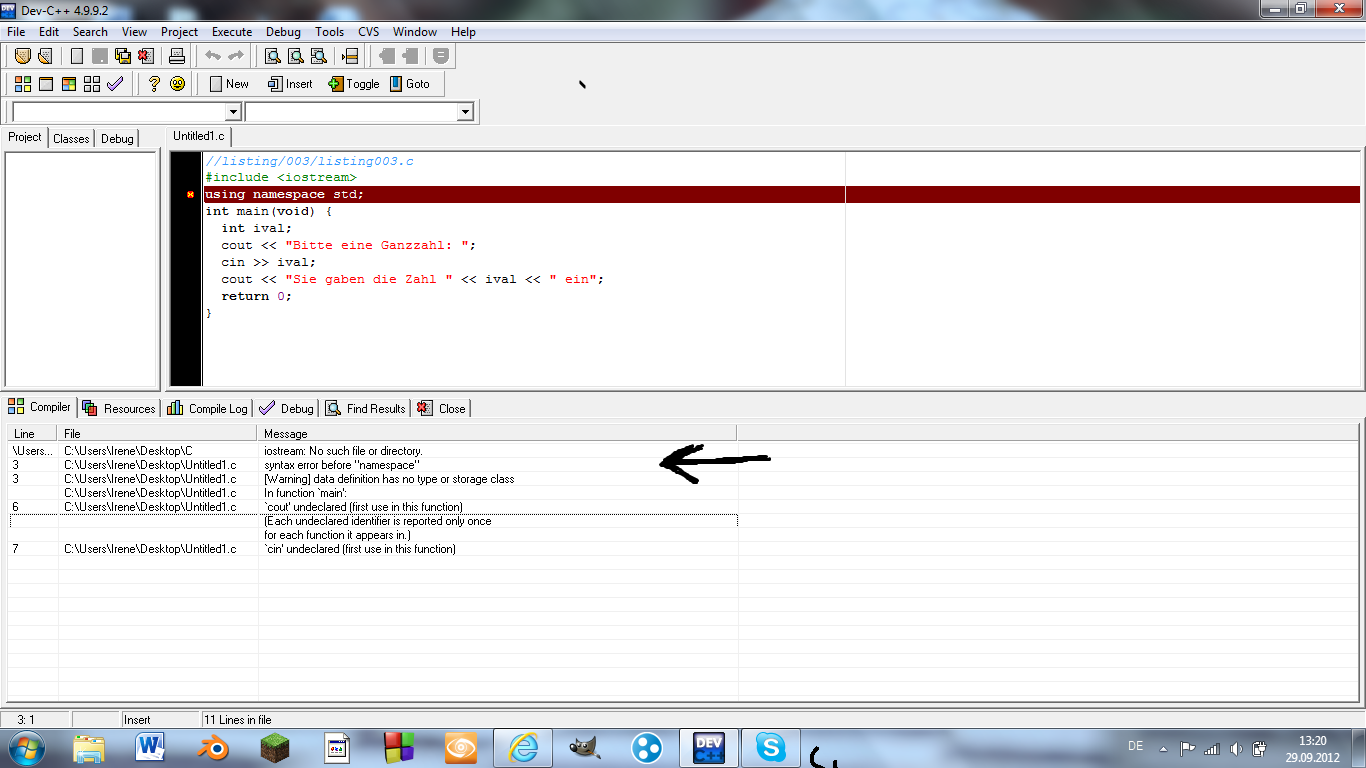Click the error marker beside line 3
This screenshot has height=768, width=1366.
point(189,195)
